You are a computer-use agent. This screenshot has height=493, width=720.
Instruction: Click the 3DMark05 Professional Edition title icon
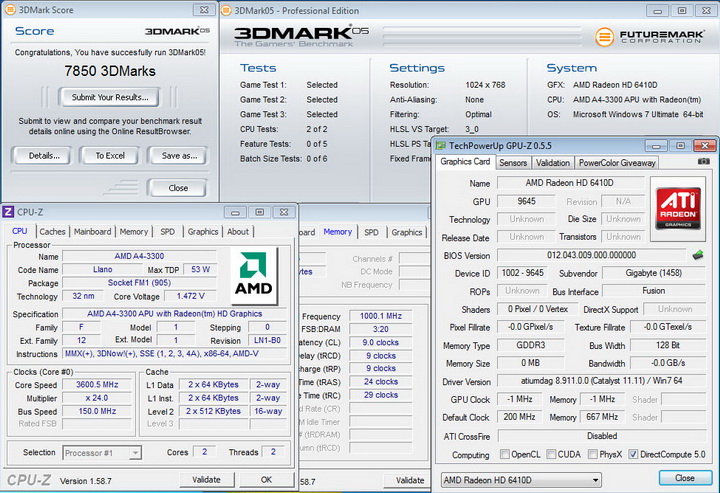click(x=226, y=10)
